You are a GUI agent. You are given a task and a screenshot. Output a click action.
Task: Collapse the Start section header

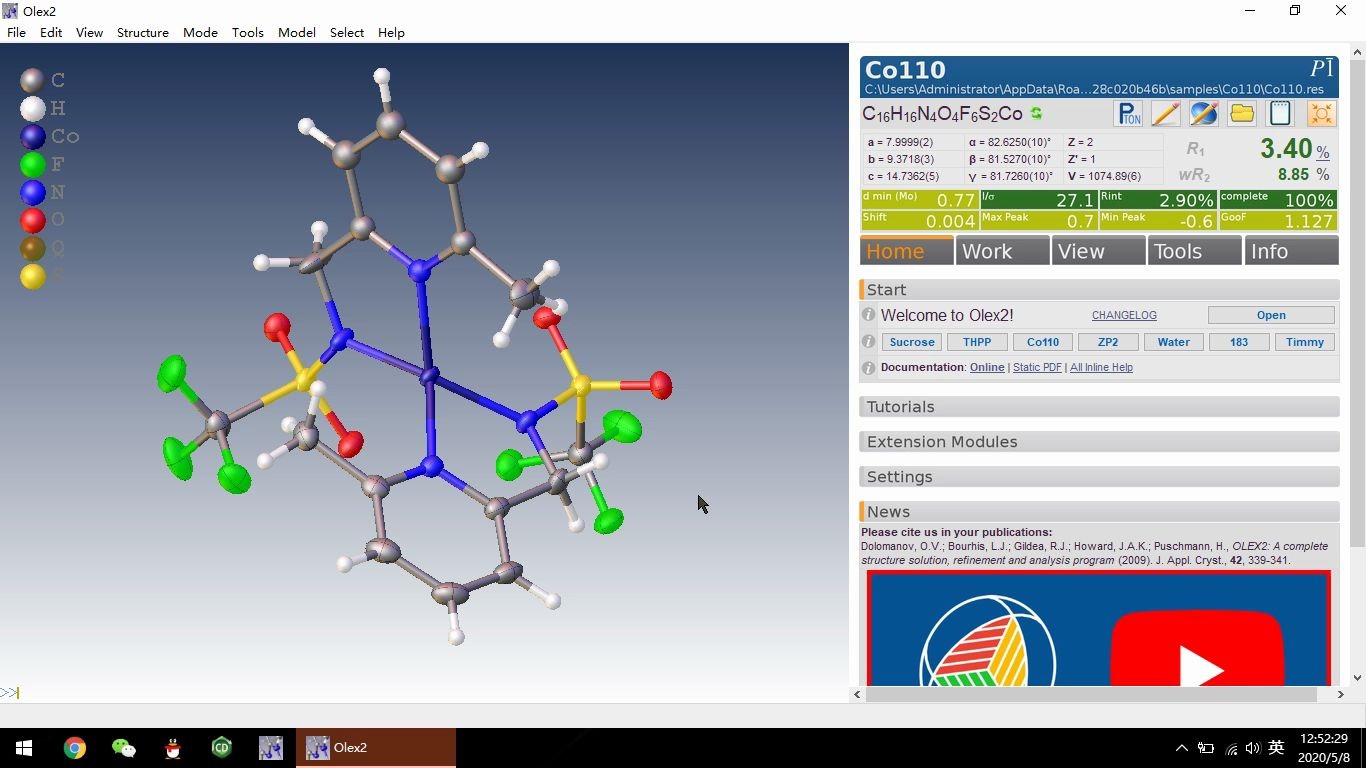coord(1099,289)
